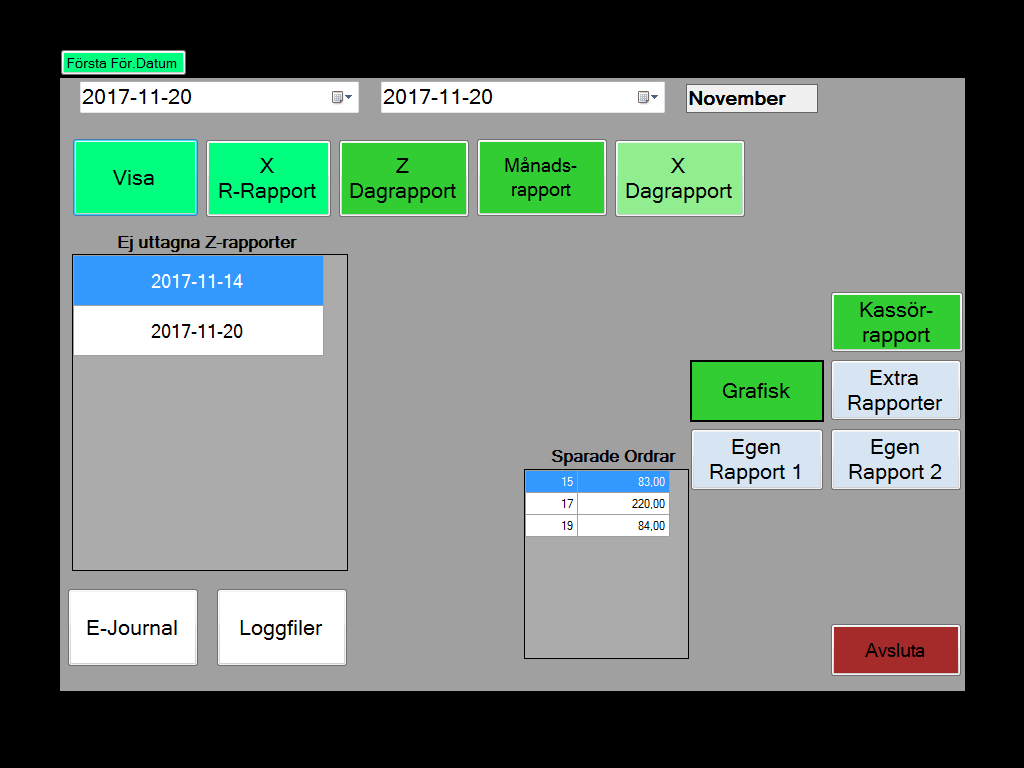1024x768 pixels.
Task: Select Z-report date 2017-11-14
Action: pos(198,281)
